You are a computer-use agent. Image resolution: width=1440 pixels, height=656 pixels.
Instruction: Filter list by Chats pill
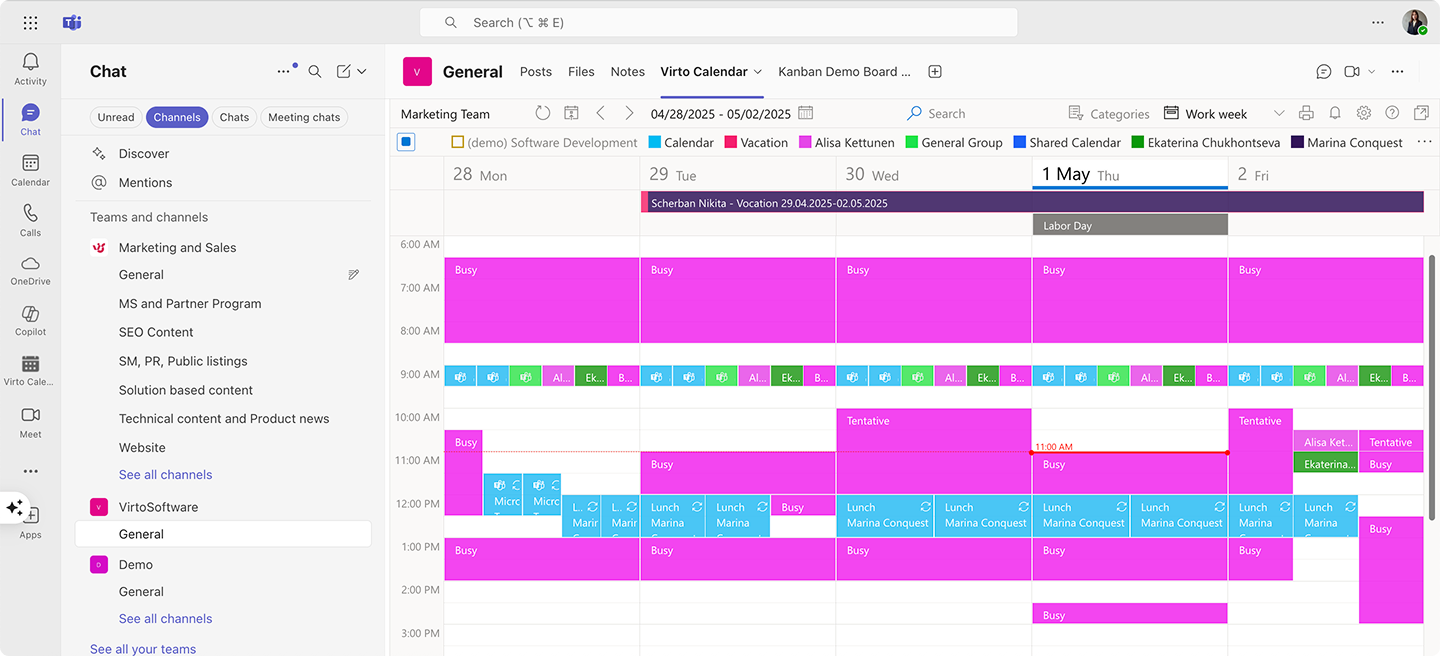234,117
